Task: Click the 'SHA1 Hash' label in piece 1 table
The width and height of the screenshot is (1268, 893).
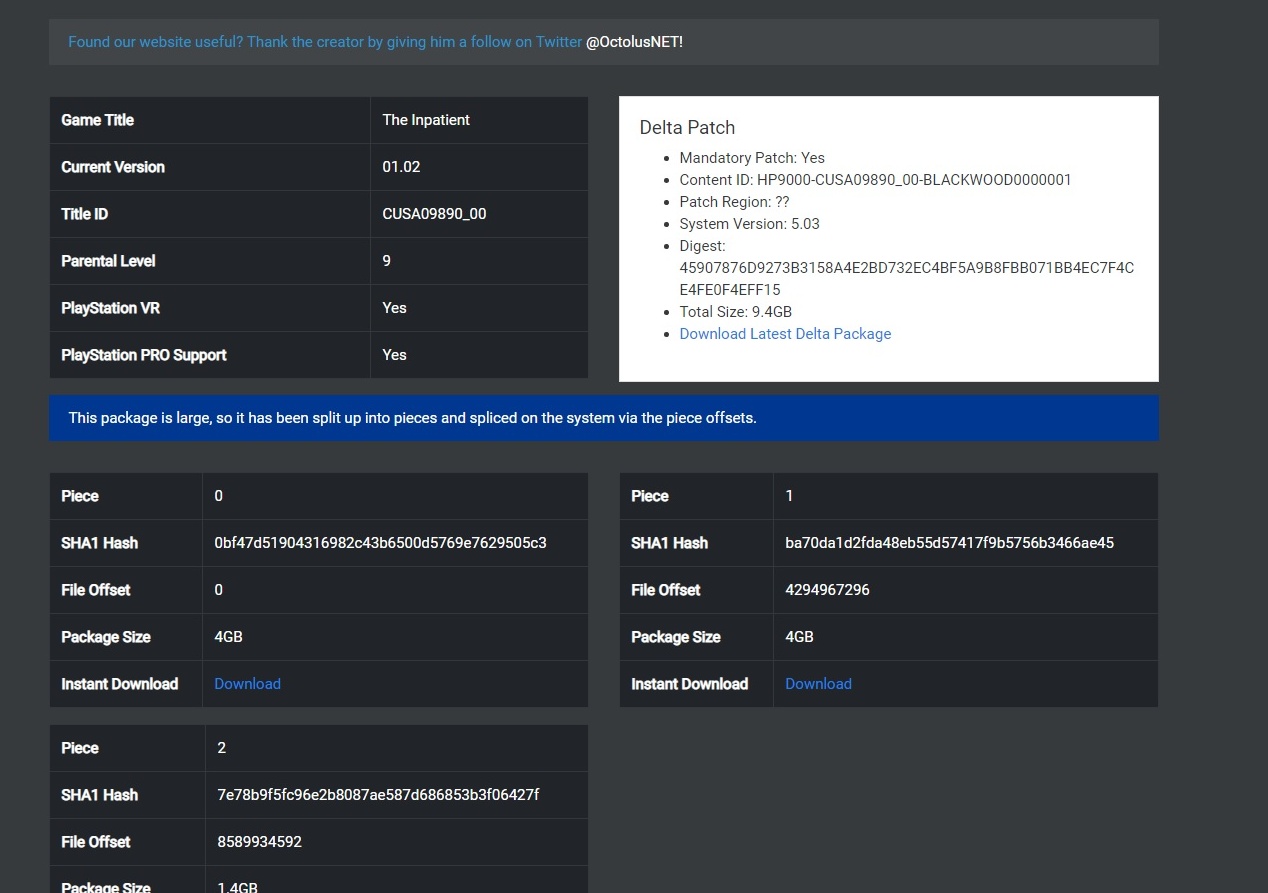Action: click(x=669, y=543)
